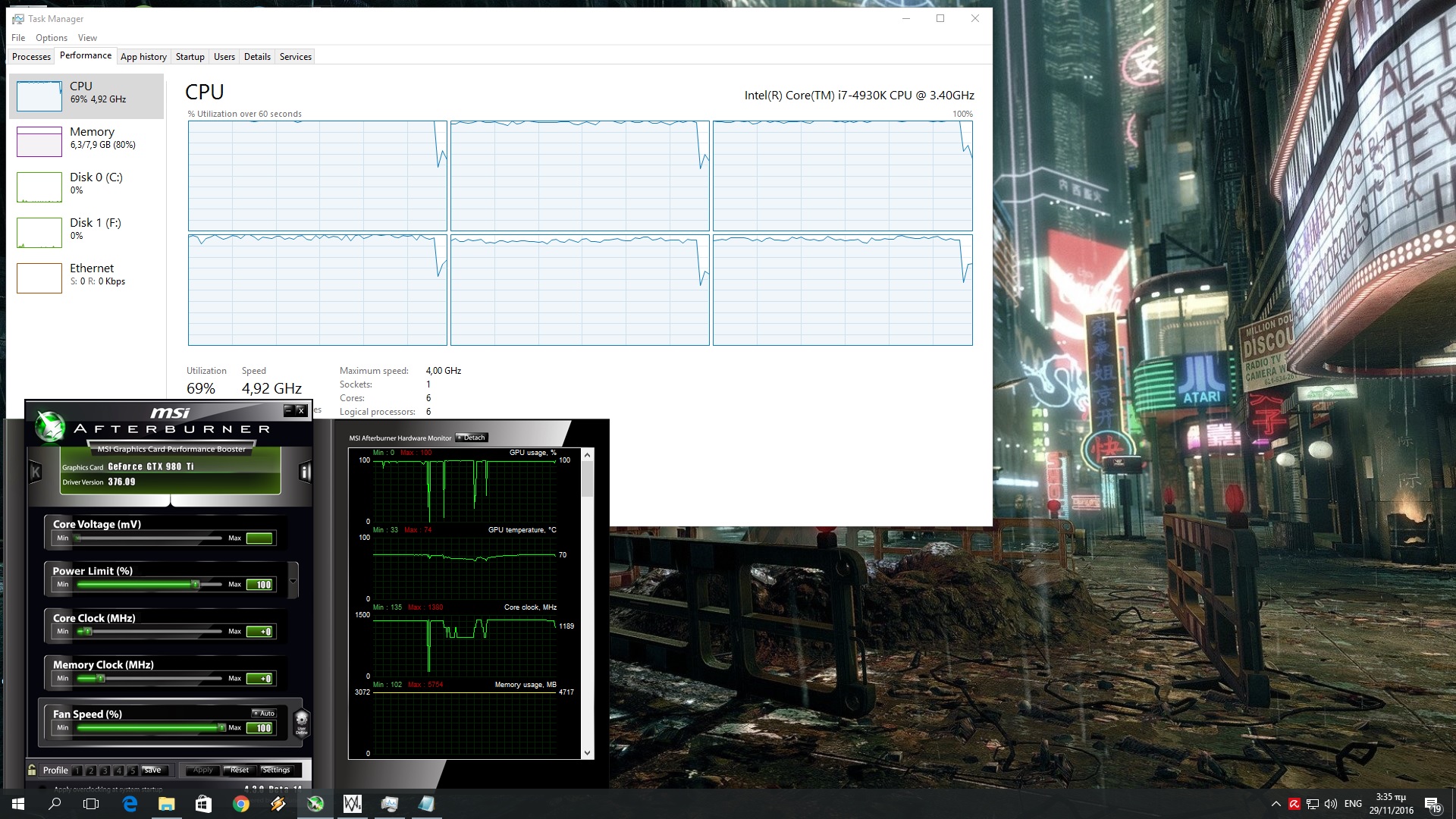Viewport: 1456px width, 819px height.
Task: Open Google Chrome from the taskbar
Action: coord(241,804)
